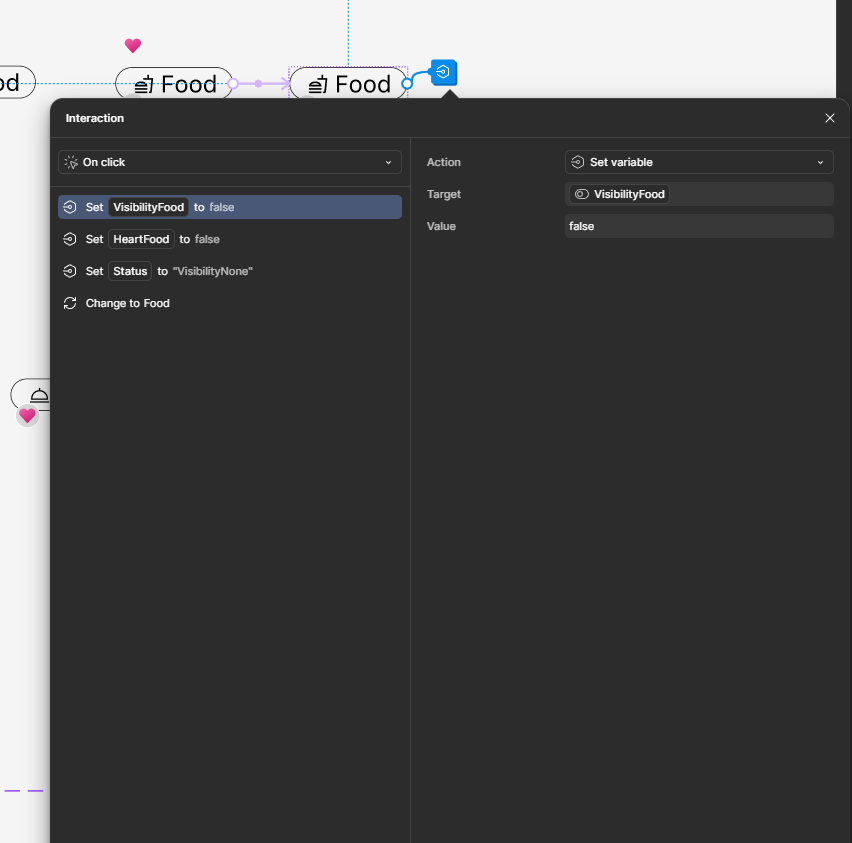The image size is (852, 843).
Task: Open the Set variable action dropdown
Action: tap(699, 162)
